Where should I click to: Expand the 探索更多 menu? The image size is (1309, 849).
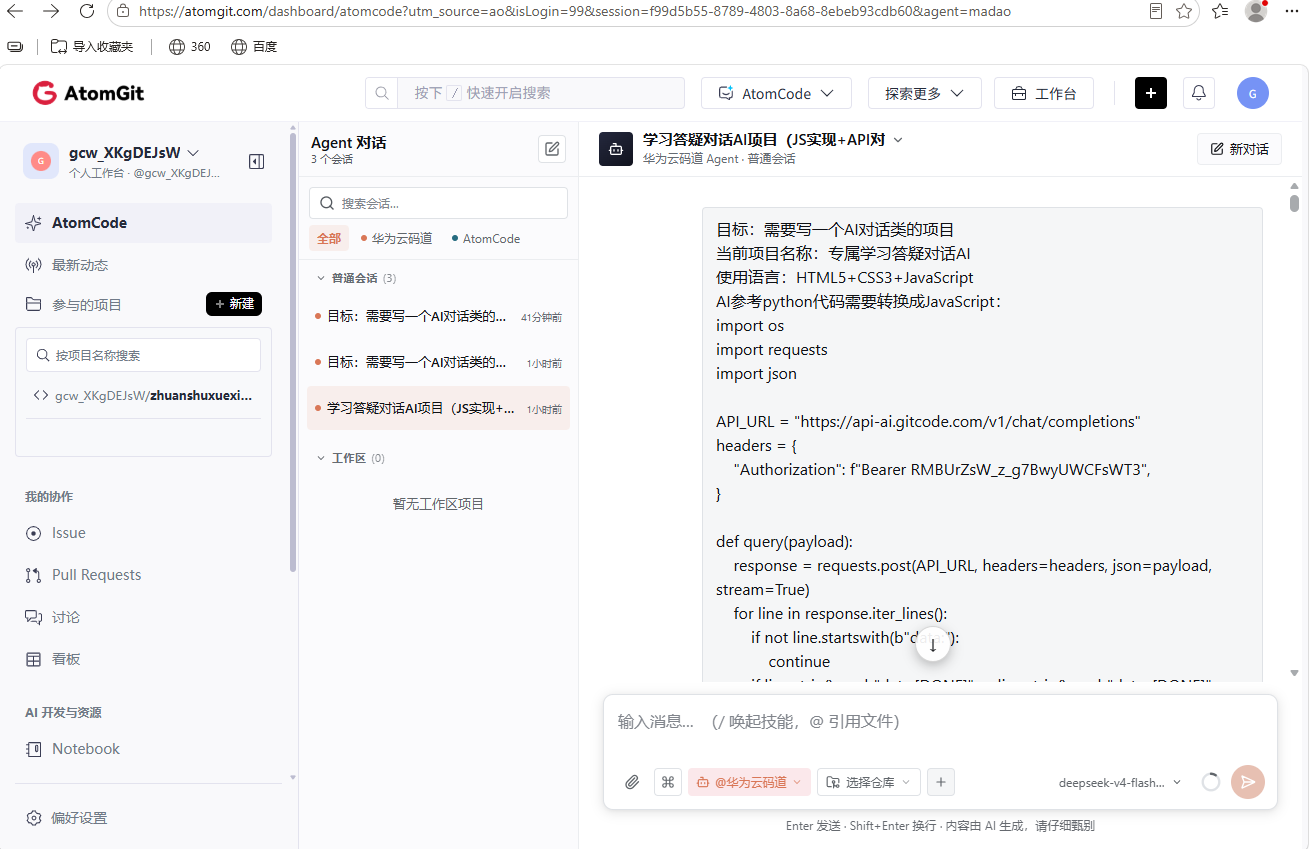click(x=925, y=93)
